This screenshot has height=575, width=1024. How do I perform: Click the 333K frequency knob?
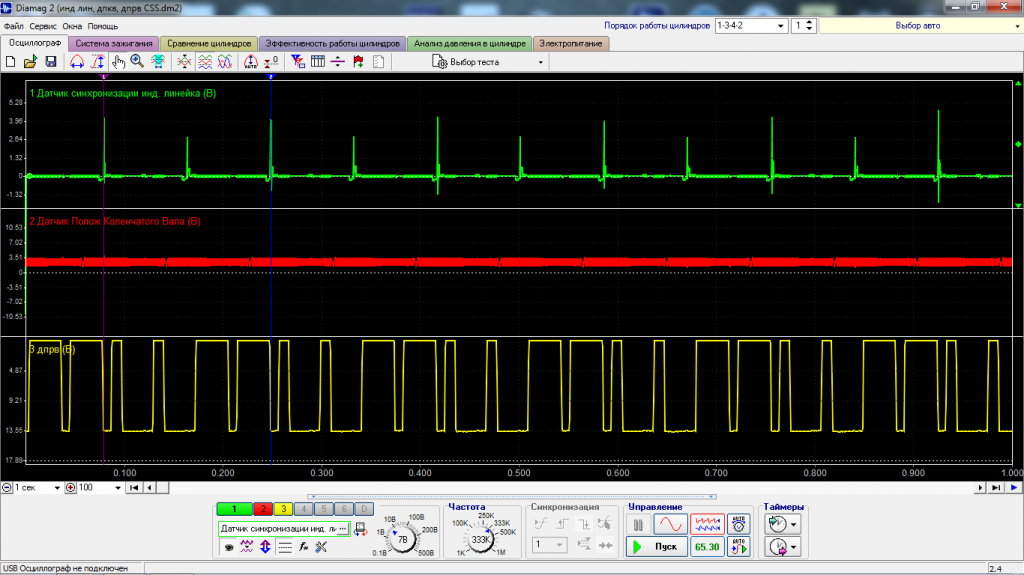click(481, 539)
